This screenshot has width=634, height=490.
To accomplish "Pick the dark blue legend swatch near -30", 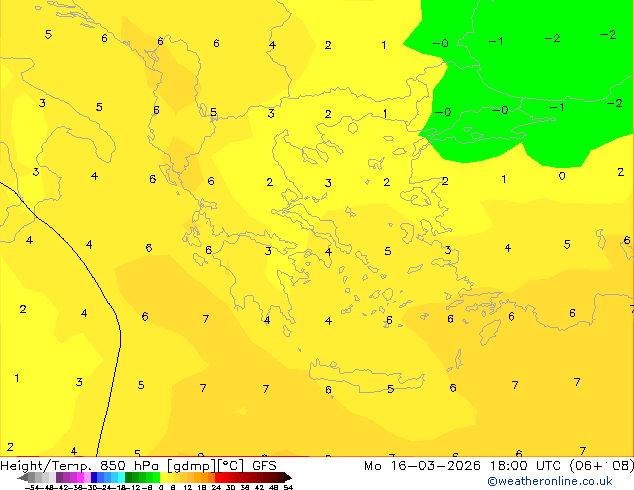I will pyautogui.click(x=94, y=477).
